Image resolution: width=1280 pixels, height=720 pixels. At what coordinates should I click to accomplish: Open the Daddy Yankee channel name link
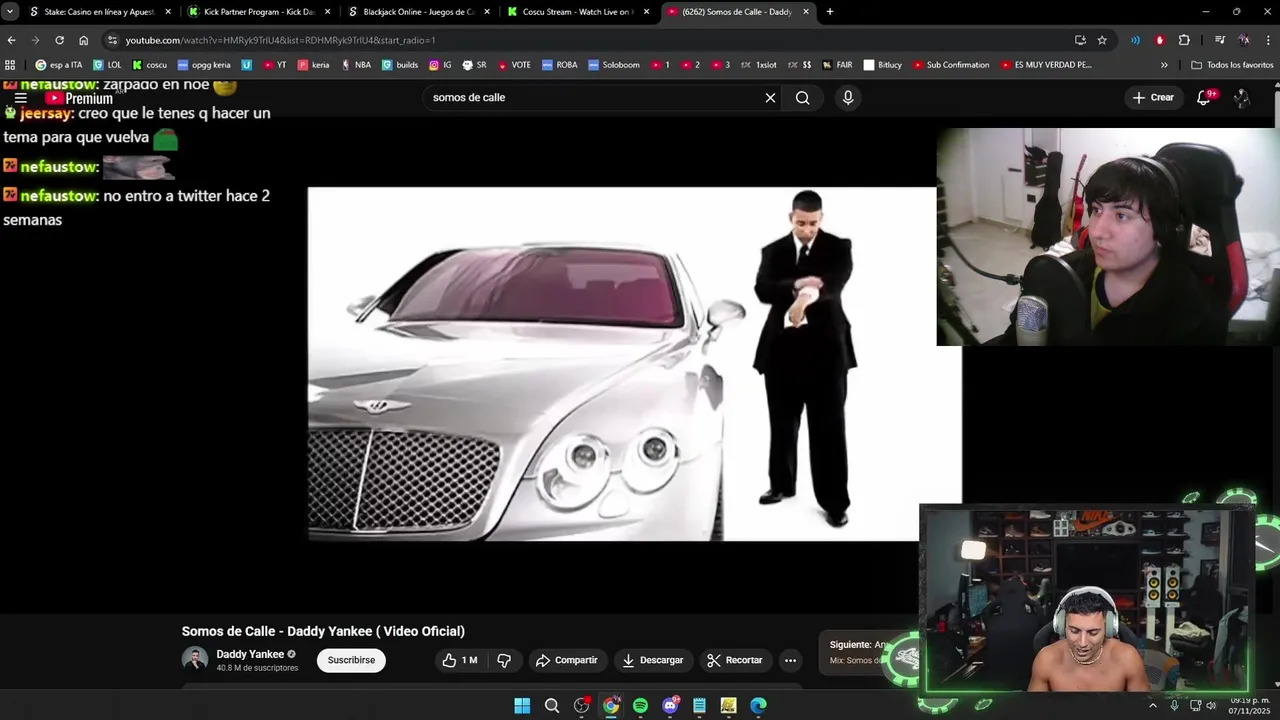click(x=250, y=654)
